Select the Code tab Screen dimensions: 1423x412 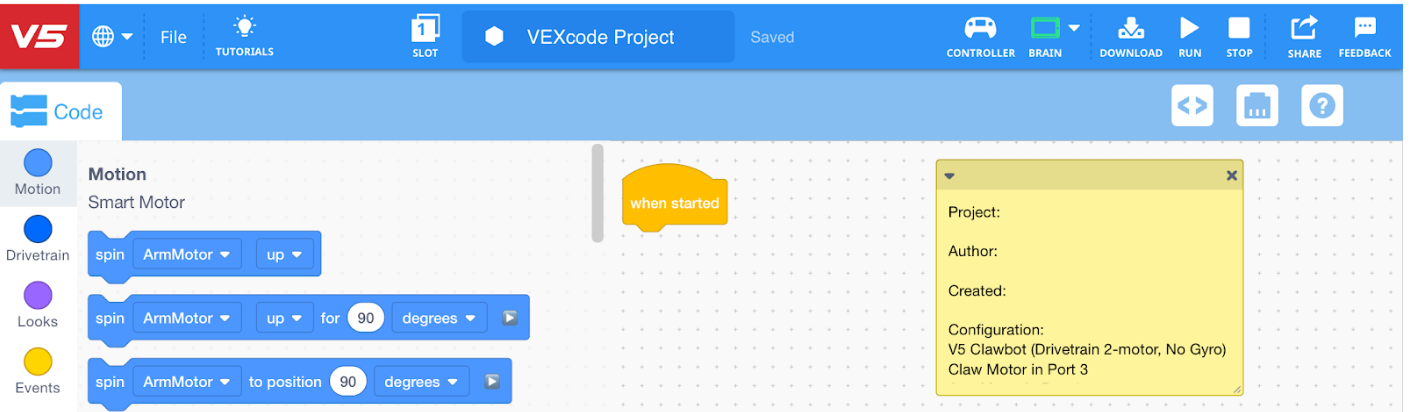pyautogui.click(x=60, y=112)
